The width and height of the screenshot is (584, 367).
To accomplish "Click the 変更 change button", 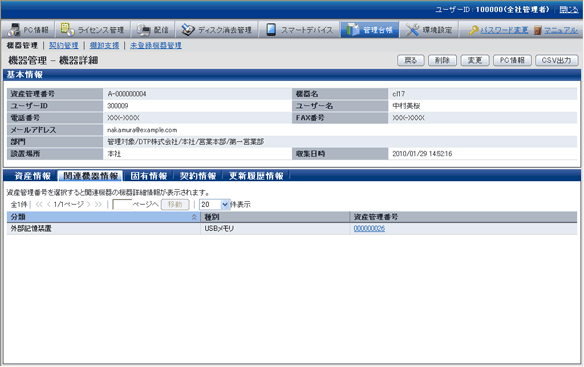I will (x=475, y=60).
